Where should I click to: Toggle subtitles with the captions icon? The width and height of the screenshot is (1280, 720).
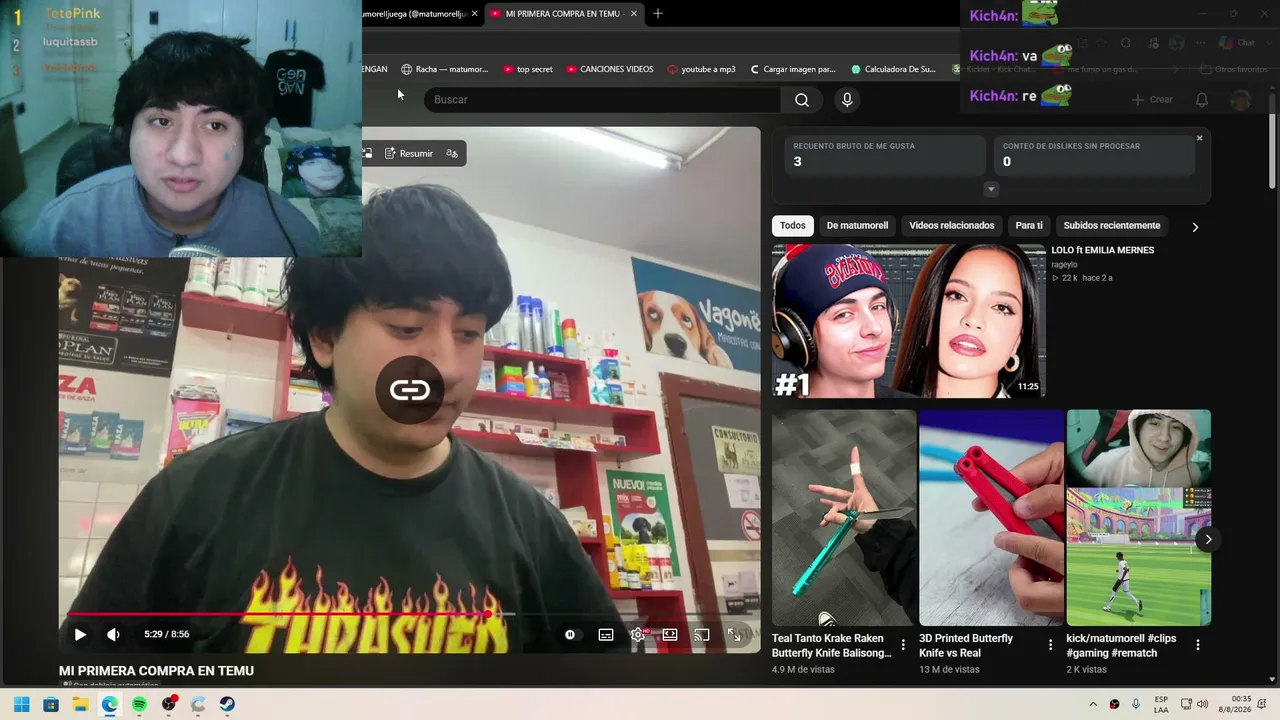(x=606, y=634)
